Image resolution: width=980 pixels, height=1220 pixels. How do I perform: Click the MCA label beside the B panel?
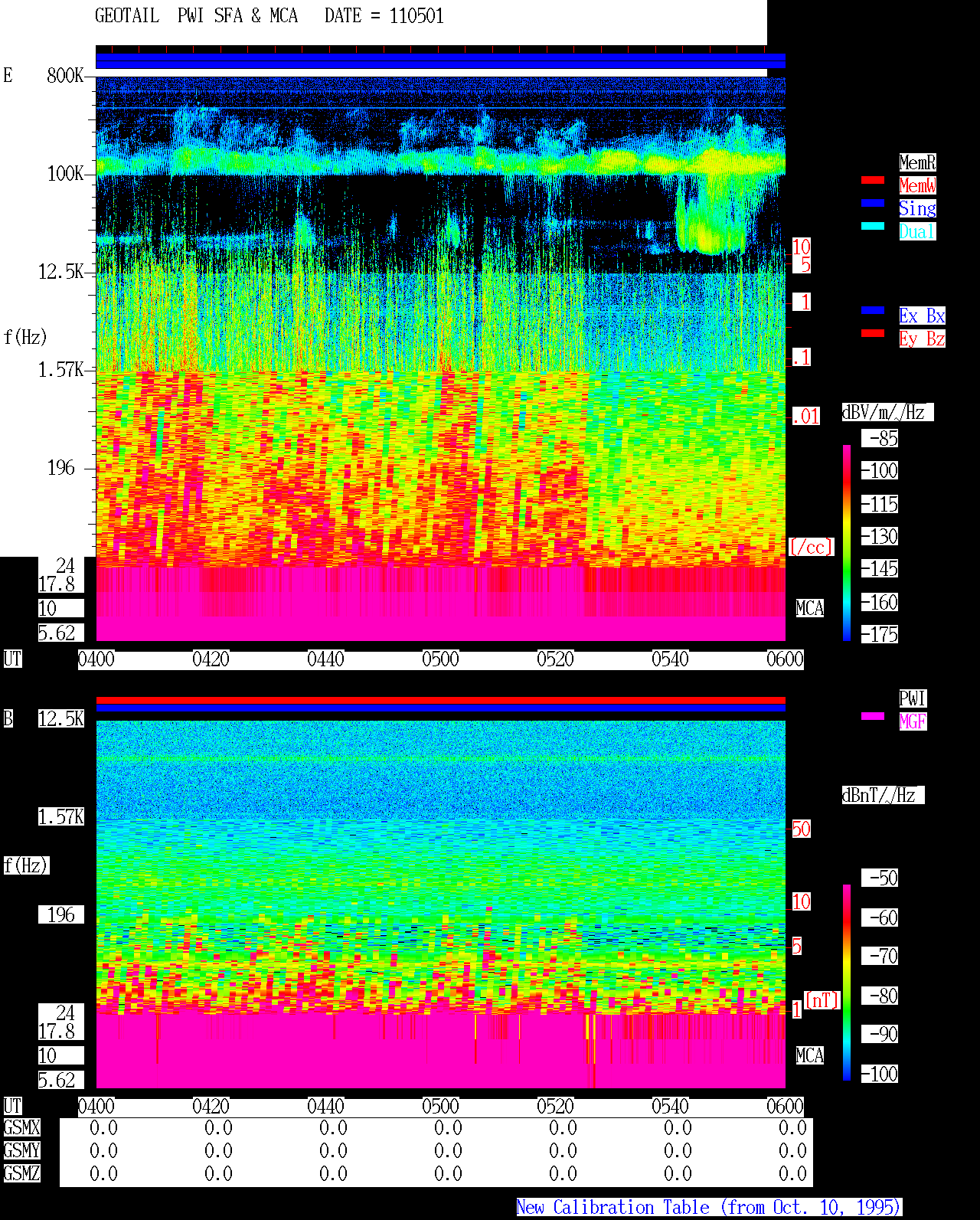pyautogui.click(x=810, y=1055)
